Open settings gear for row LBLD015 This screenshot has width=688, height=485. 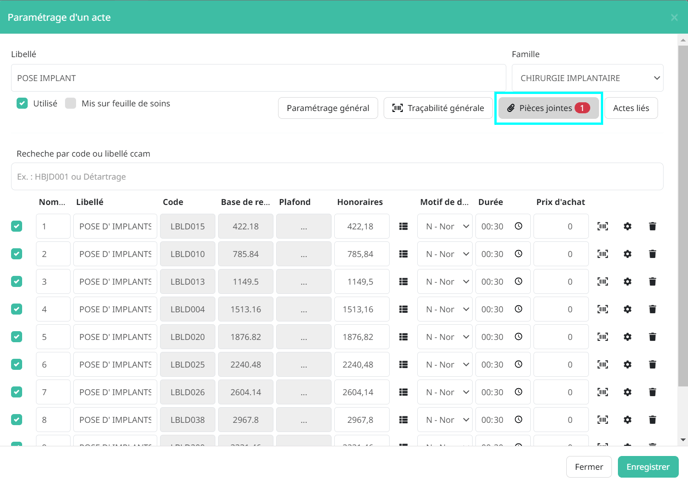627,226
